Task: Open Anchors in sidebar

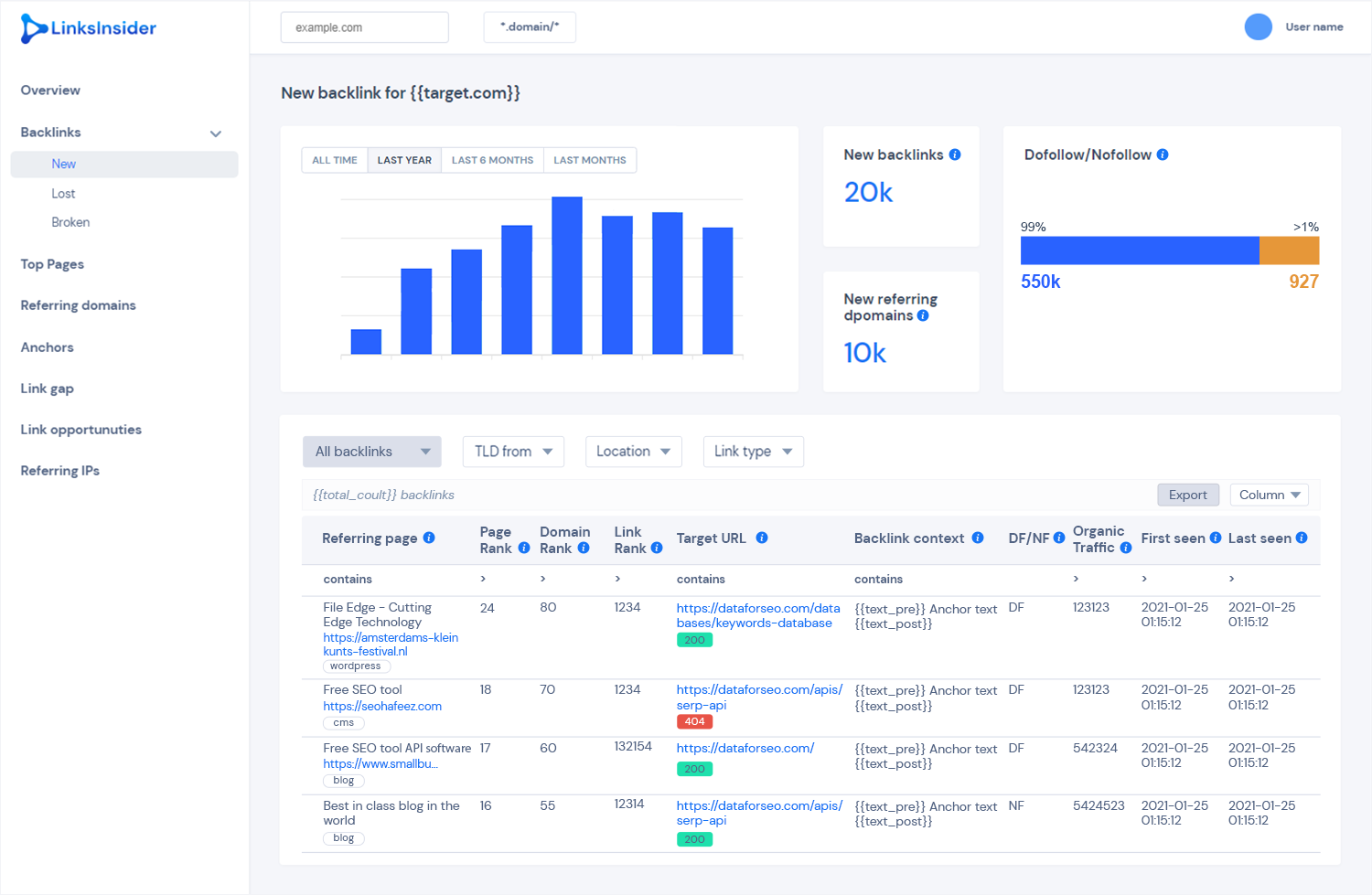Action: tap(47, 347)
